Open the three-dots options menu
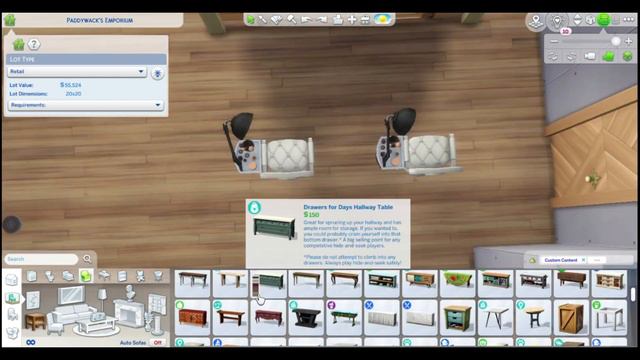The height and width of the screenshot is (360, 640). point(629,20)
